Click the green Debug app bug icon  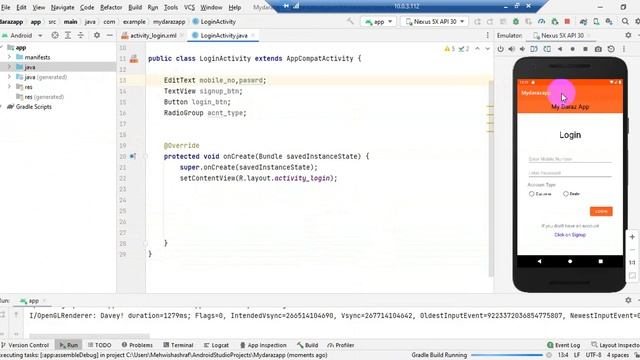pos(516,21)
